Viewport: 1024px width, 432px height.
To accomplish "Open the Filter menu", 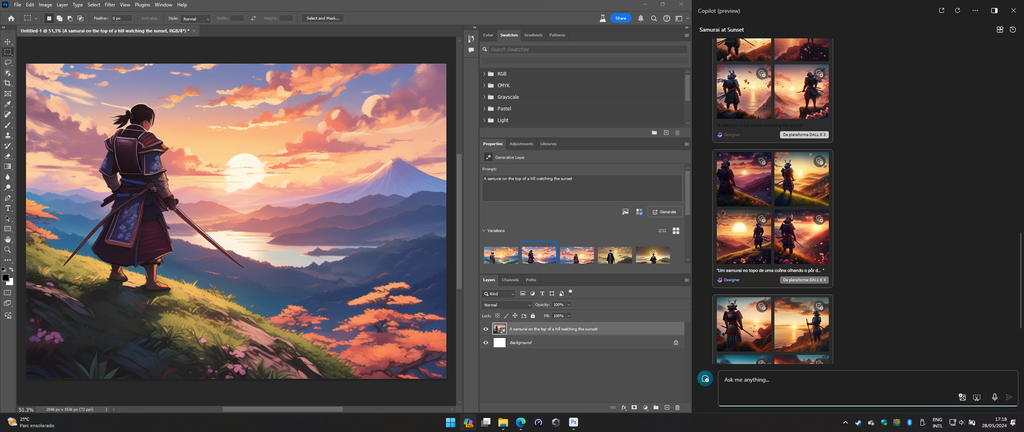I will 110,5.
